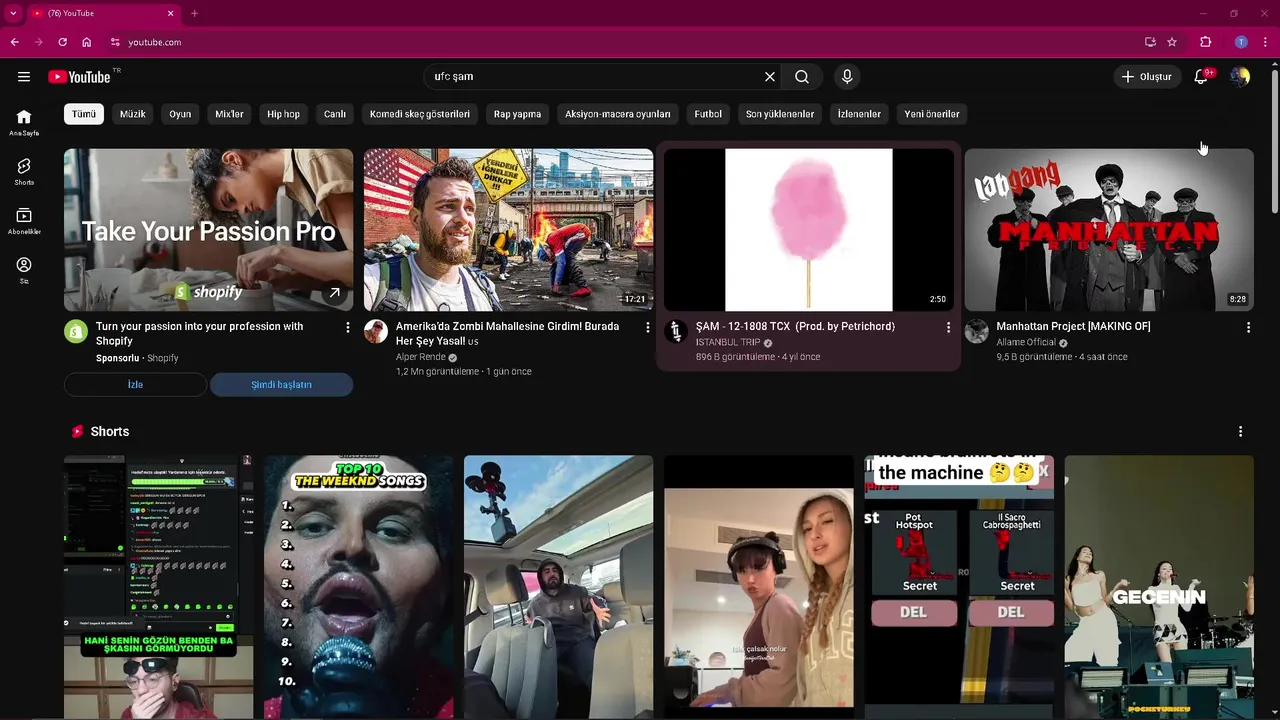This screenshot has width=1280, height=720.
Task: Select the Rap yapma chip
Action: point(517,114)
